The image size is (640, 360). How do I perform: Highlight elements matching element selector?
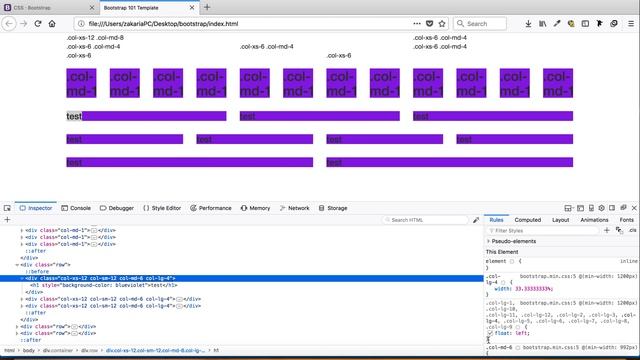click(512, 261)
